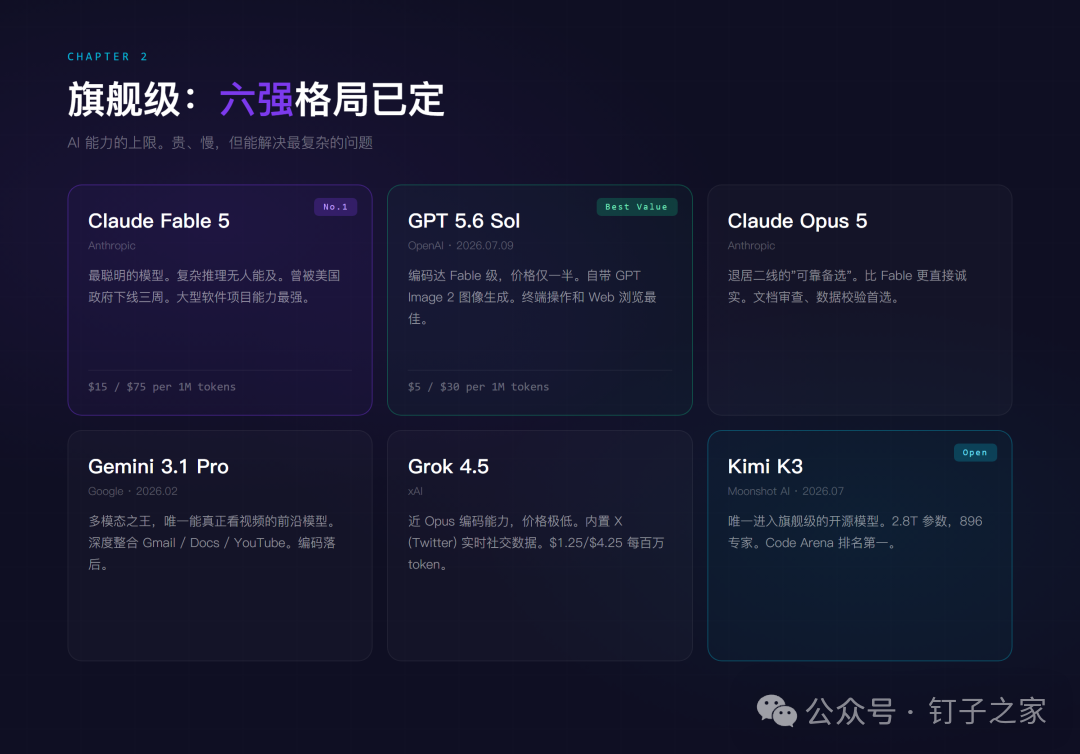Click 'Anthropic' under Claude Fable 5
The height and width of the screenshot is (754, 1080).
coord(112,246)
